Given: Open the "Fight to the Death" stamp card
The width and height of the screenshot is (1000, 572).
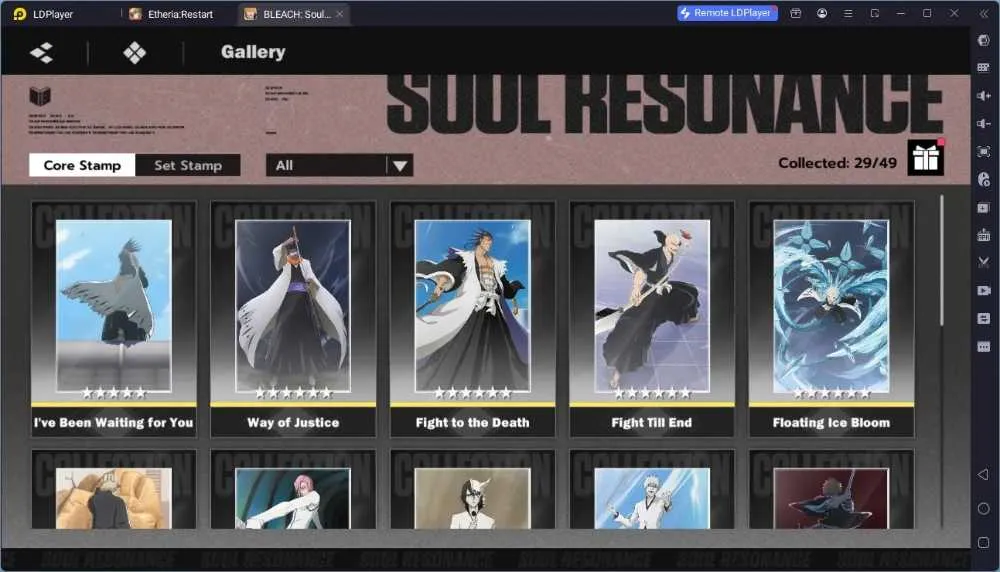Looking at the screenshot, I should (x=473, y=319).
